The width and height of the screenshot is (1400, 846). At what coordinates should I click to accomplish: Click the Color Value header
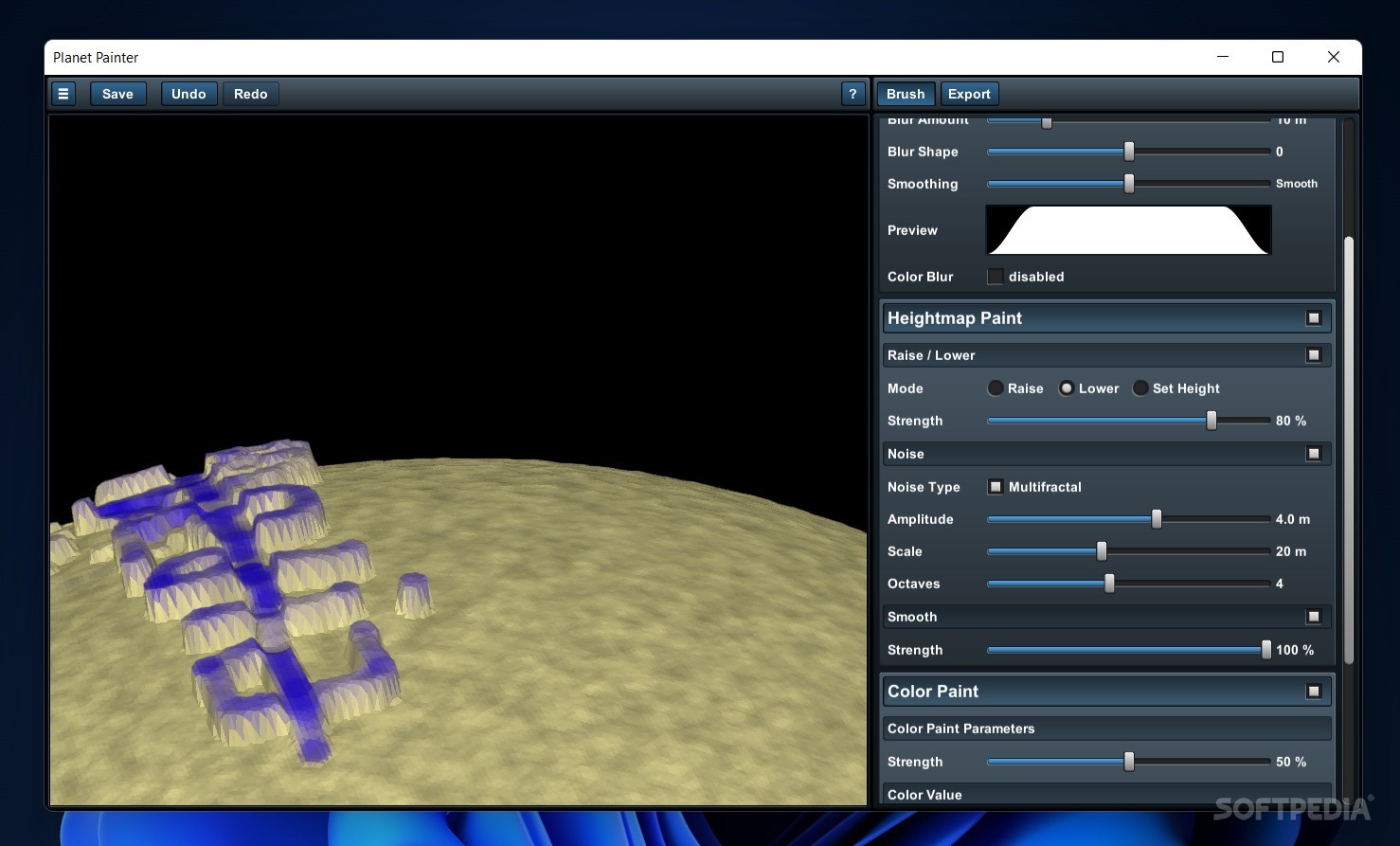[1106, 794]
